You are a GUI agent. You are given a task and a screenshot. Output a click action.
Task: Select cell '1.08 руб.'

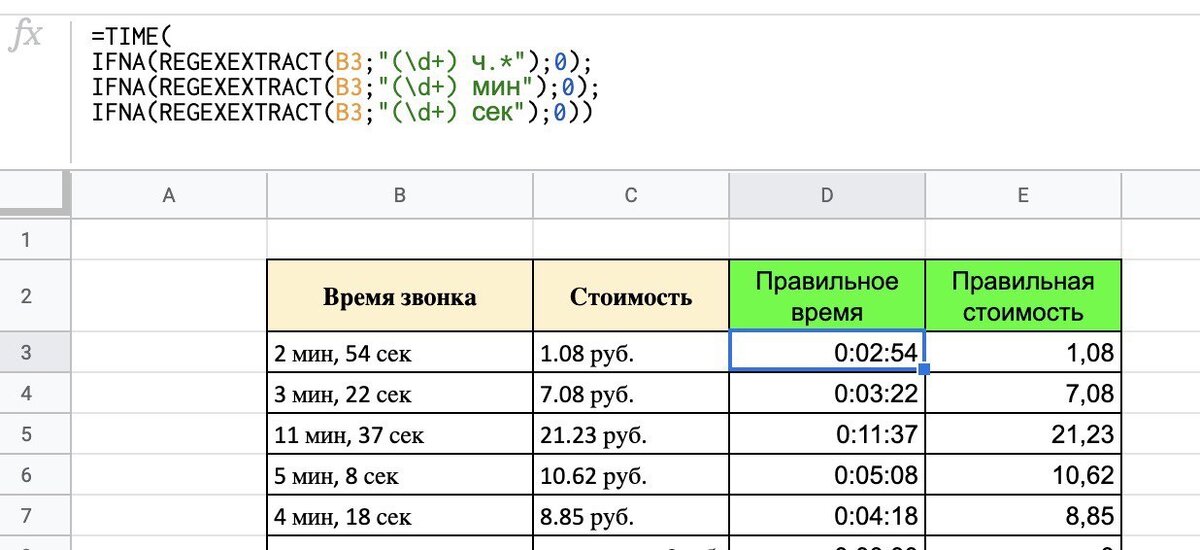tap(631, 352)
